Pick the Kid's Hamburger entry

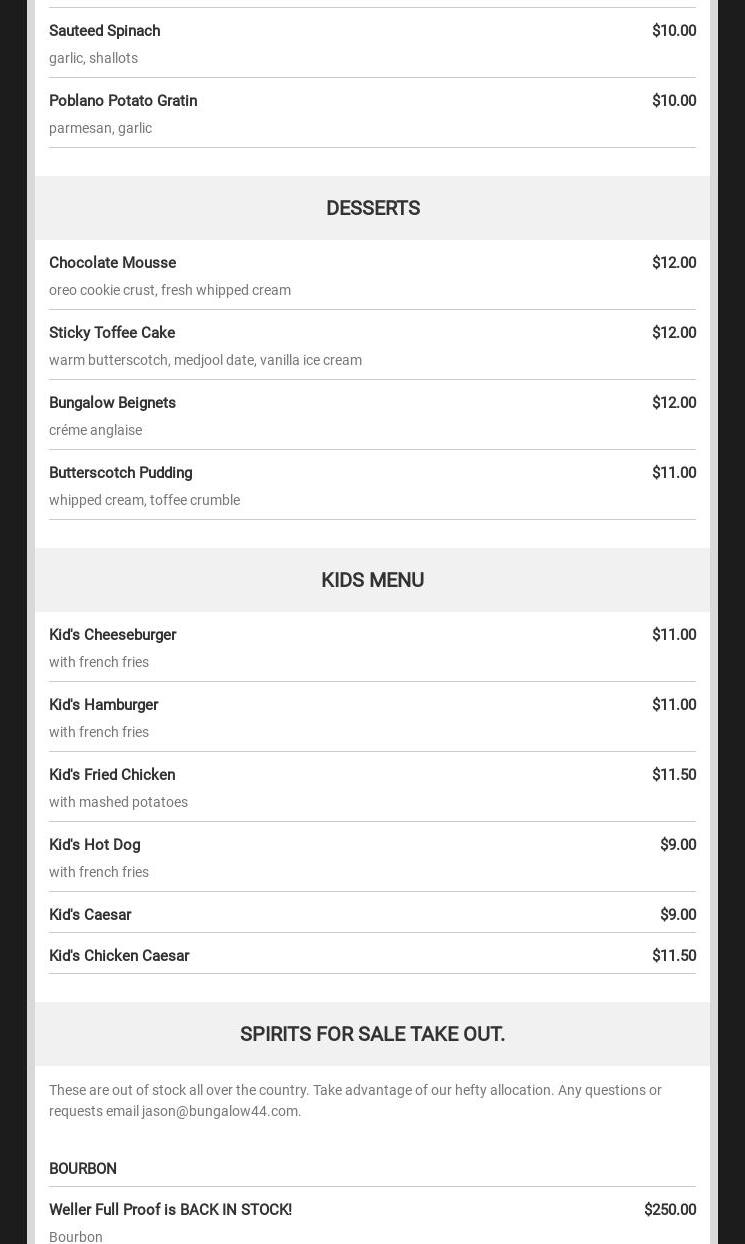[x=104, y=705]
